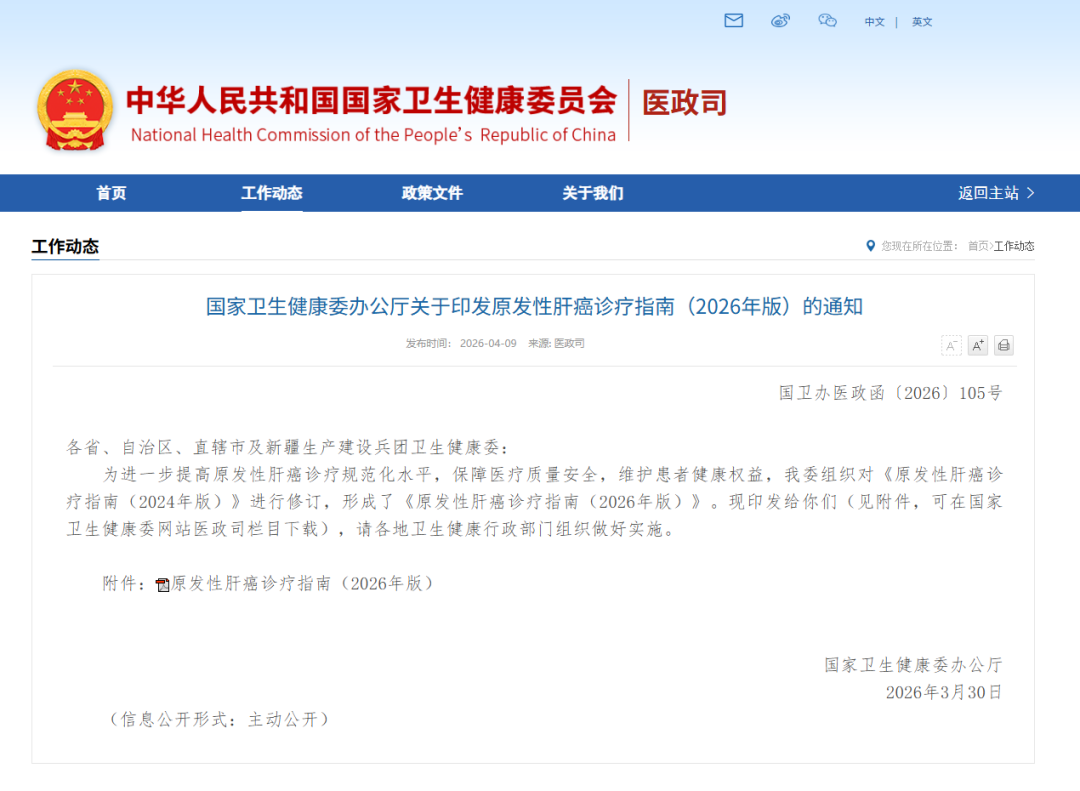Open the WeChat icon in header
The image size is (1080, 791).
[x=827, y=21]
